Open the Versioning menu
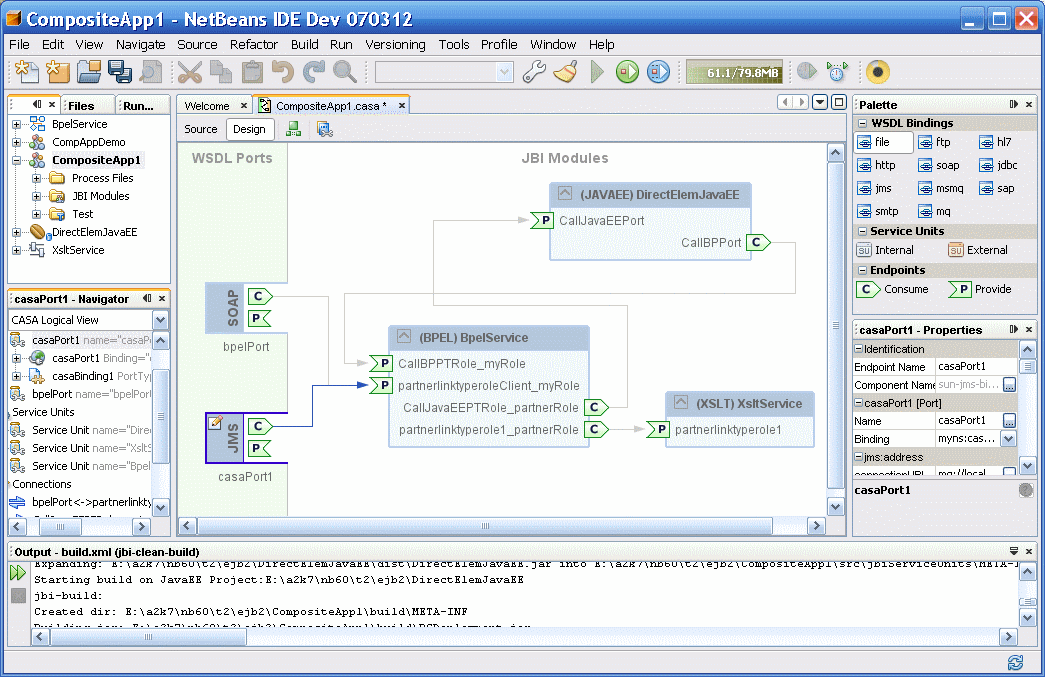 pyautogui.click(x=395, y=45)
